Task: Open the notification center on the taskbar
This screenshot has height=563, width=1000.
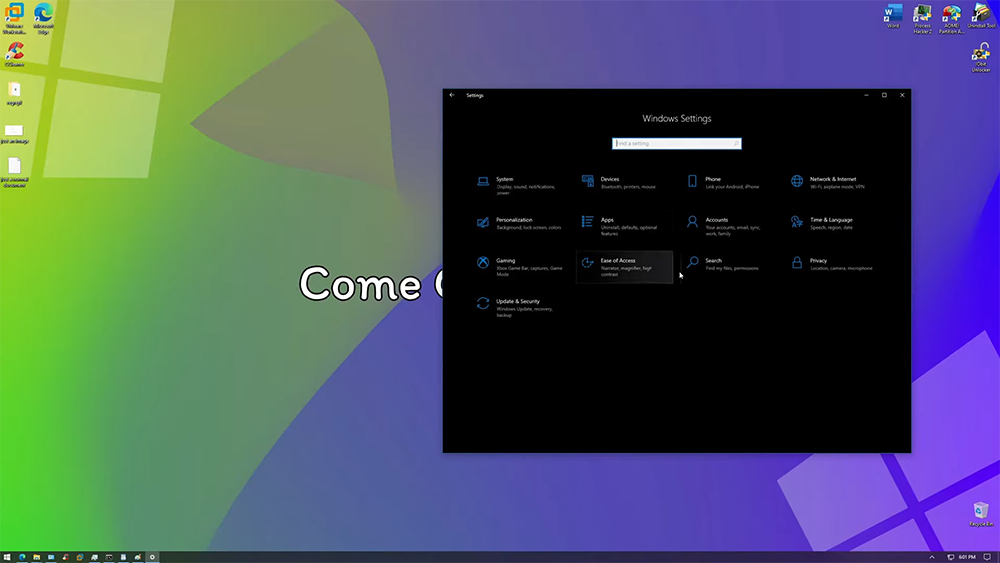Action: [x=987, y=557]
